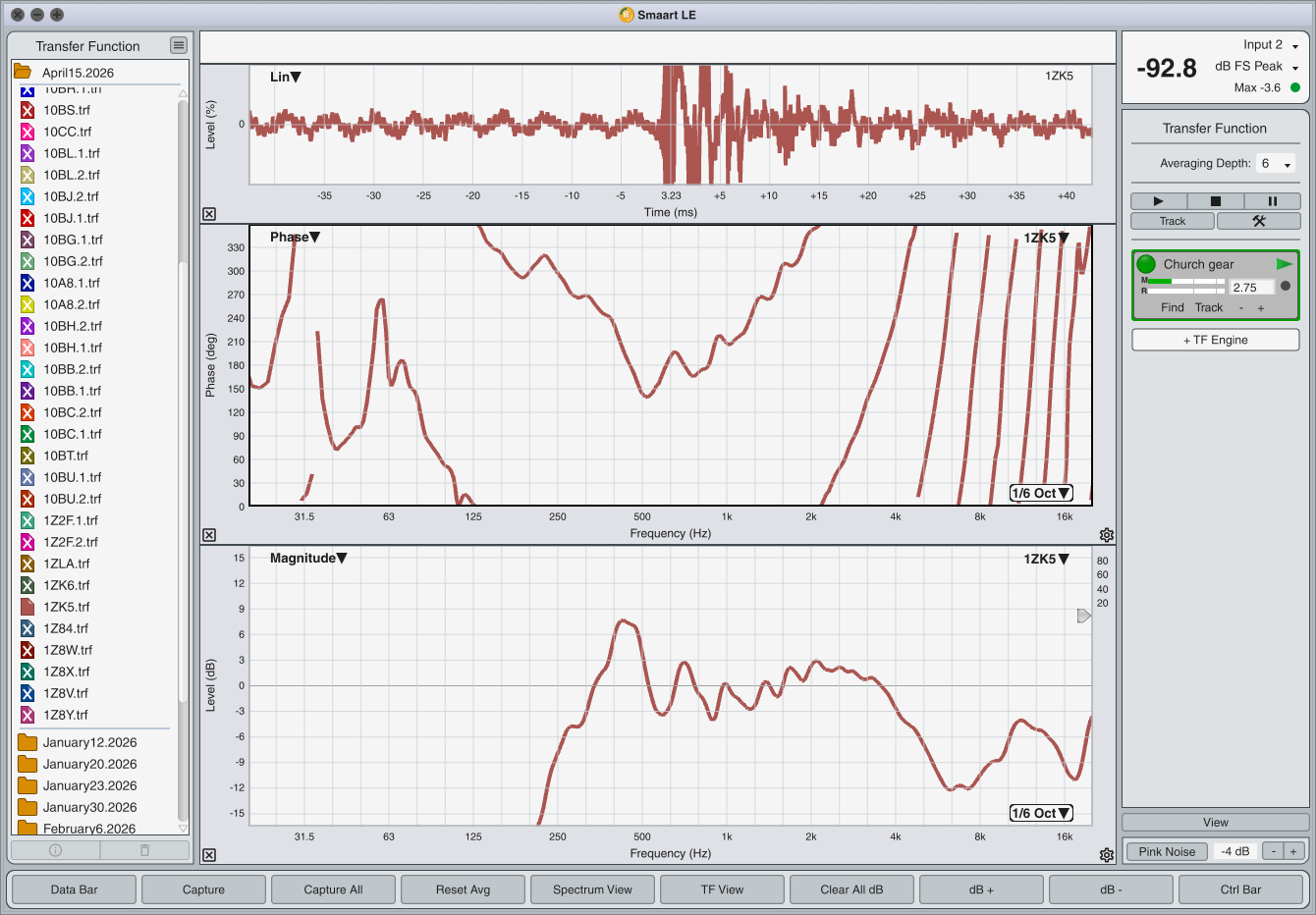
Task: Open the Phase graph type dropdown
Action: pos(296,237)
